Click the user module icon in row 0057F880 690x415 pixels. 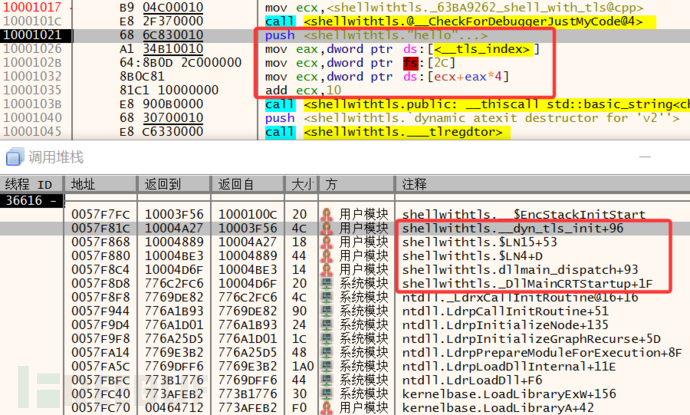point(327,256)
